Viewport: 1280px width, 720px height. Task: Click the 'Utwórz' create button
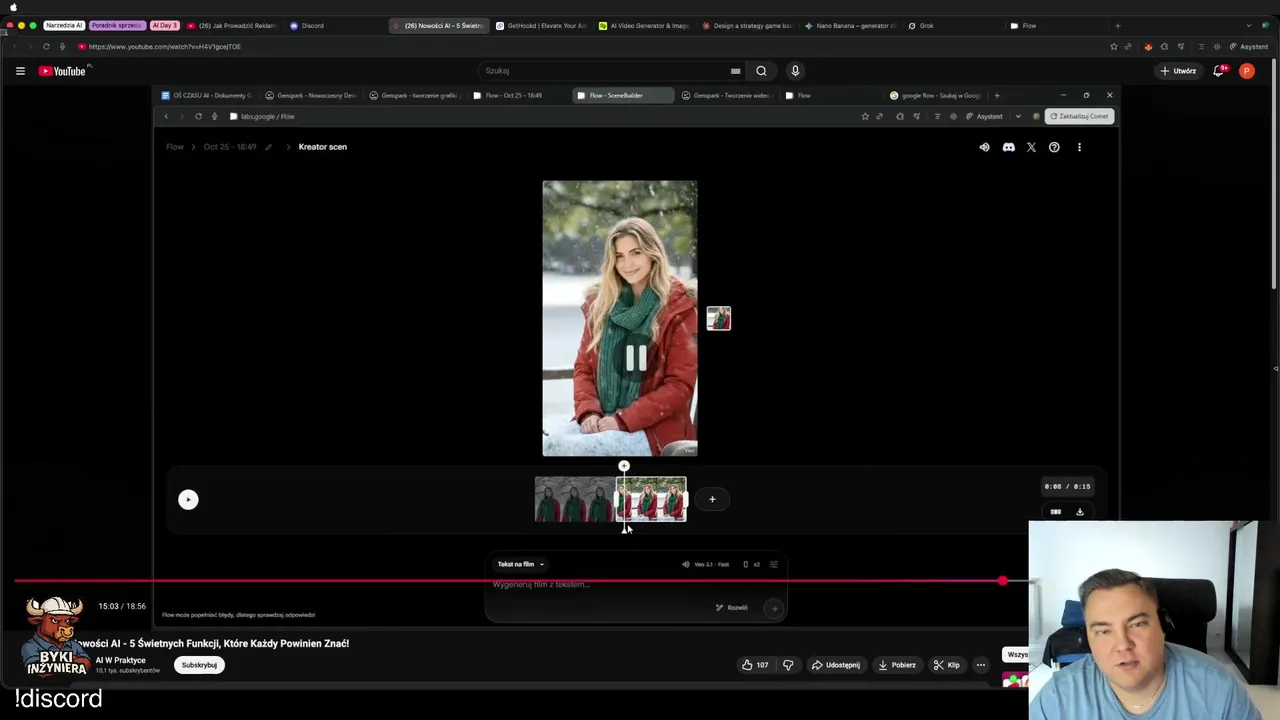pyautogui.click(x=1178, y=71)
